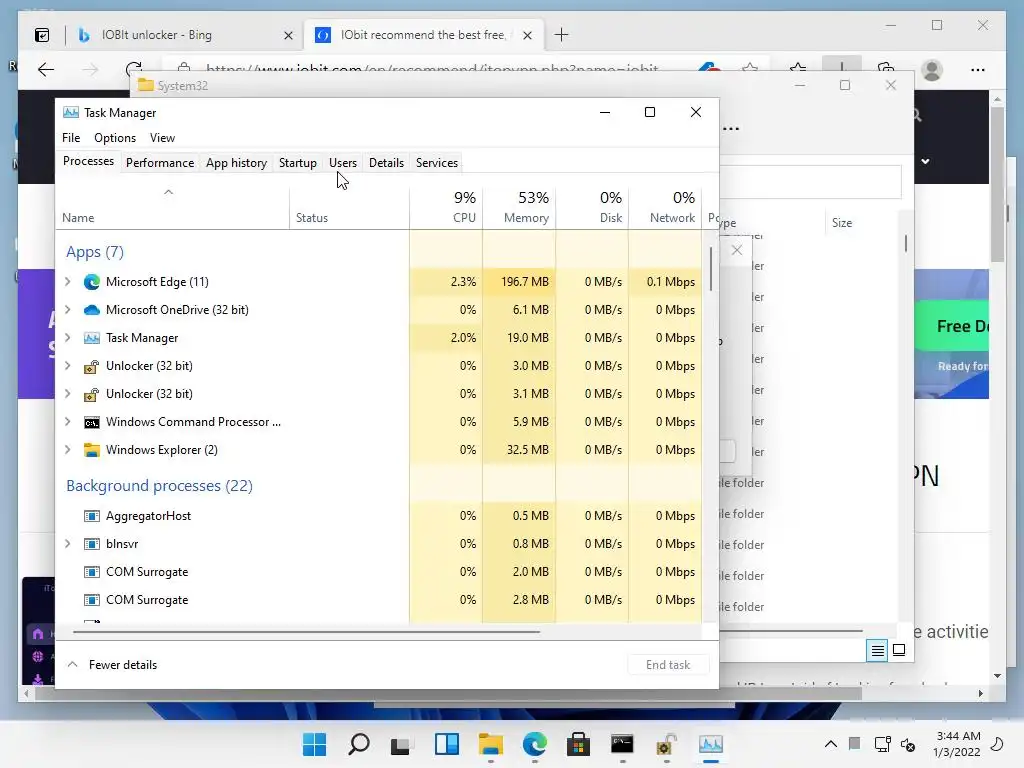Click the Windows Command Processor icon
1024x768 pixels.
92,422
